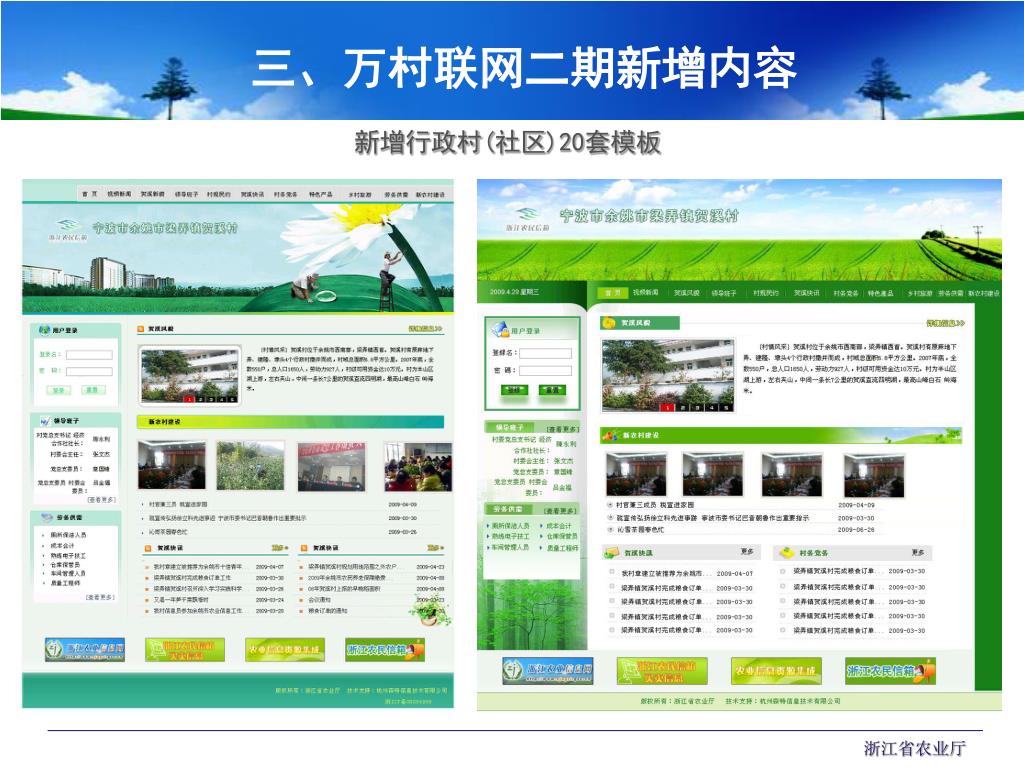Select slide number 1 in left template slideshow
Screen dimensions: 1024x768
pyautogui.click(x=189, y=398)
